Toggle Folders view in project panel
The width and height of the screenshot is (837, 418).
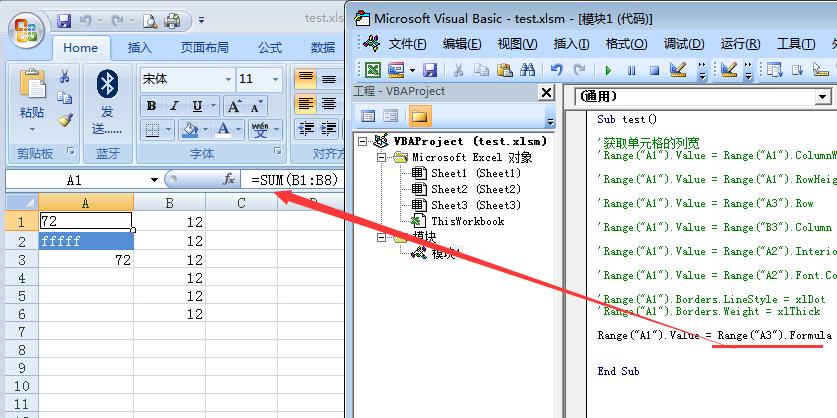coord(420,116)
